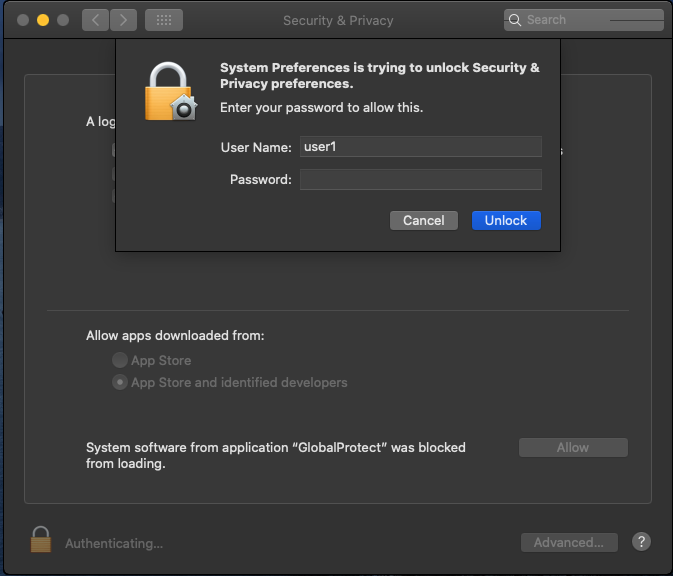The height and width of the screenshot is (576, 673).
Task: Click the gray zoom window button
Action: pyautogui.click(x=64, y=20)
